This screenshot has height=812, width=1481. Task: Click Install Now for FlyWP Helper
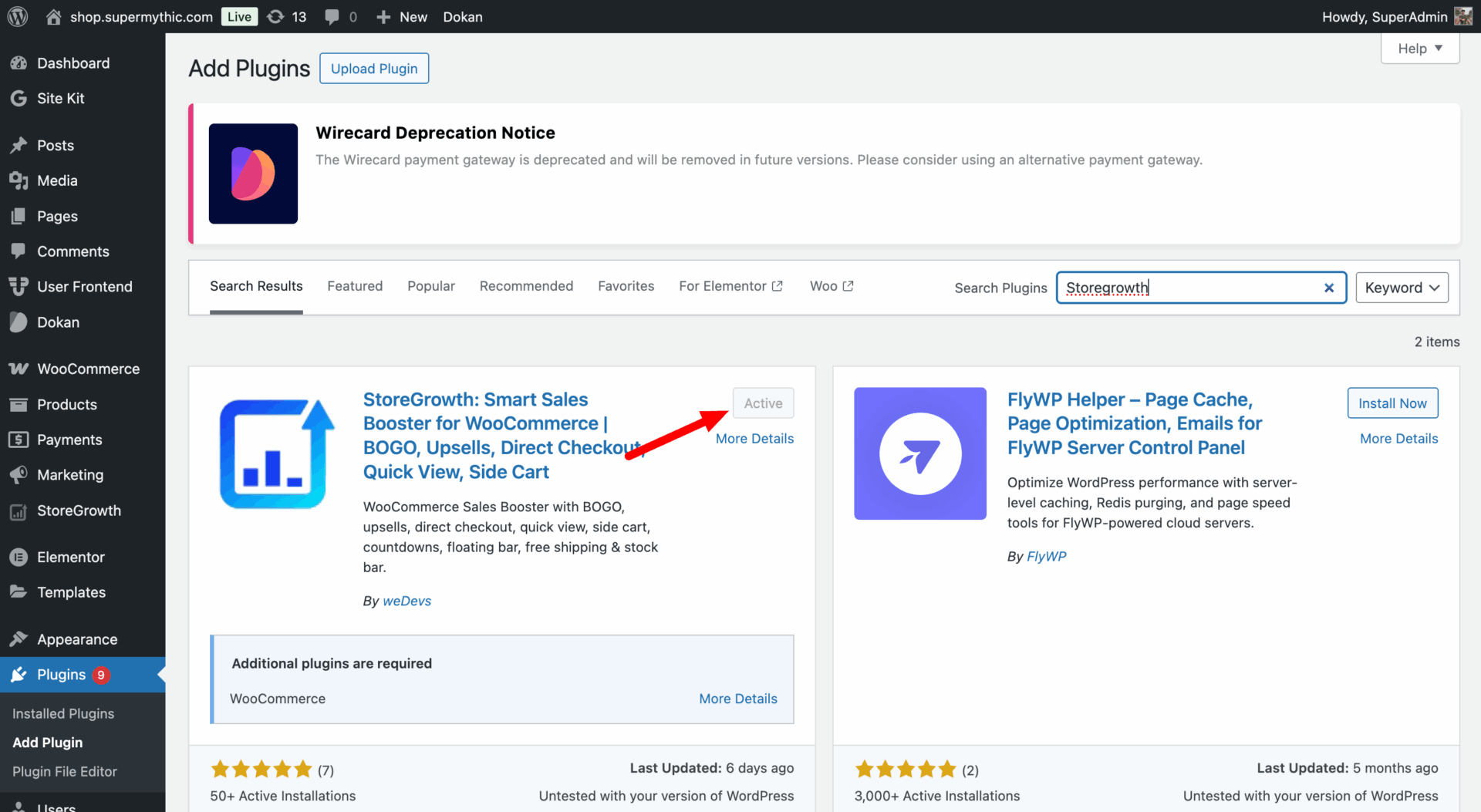point(1392,403)
